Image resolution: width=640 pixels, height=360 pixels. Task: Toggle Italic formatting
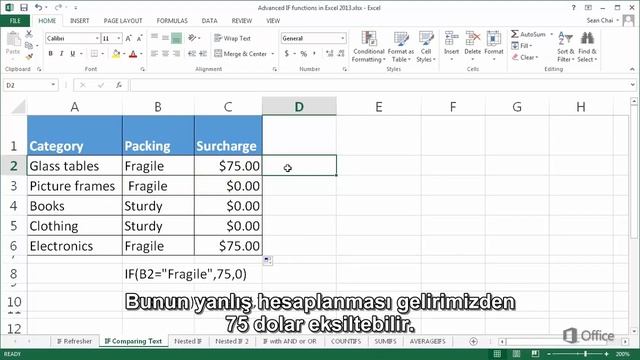pyautogui.click(x=62, y=53)
